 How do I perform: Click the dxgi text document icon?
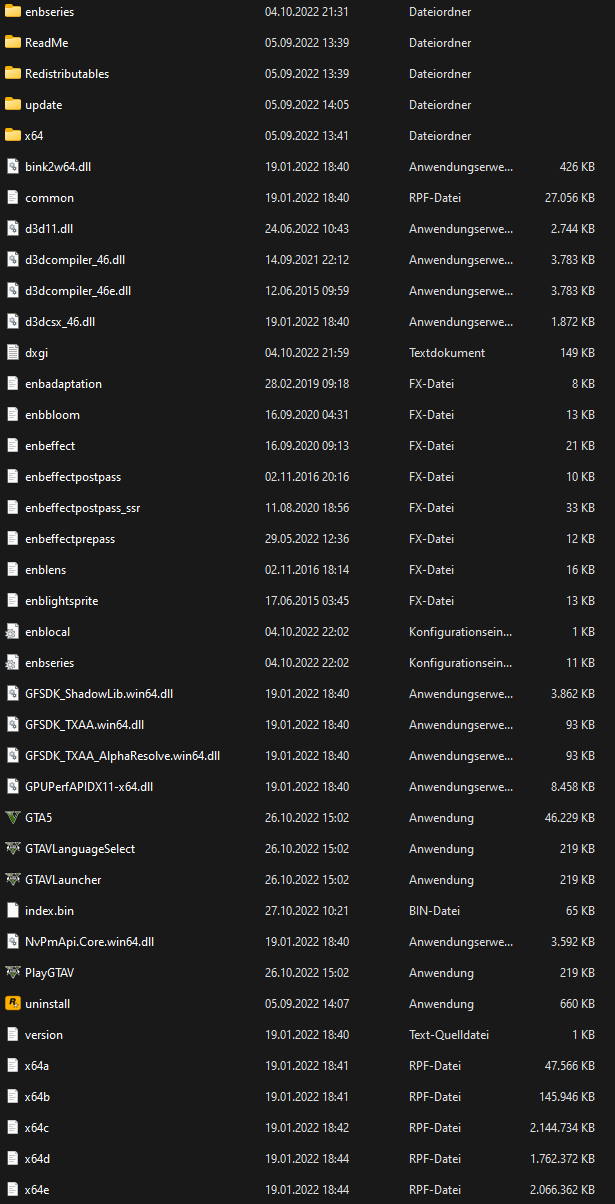(x=13, y=353)
